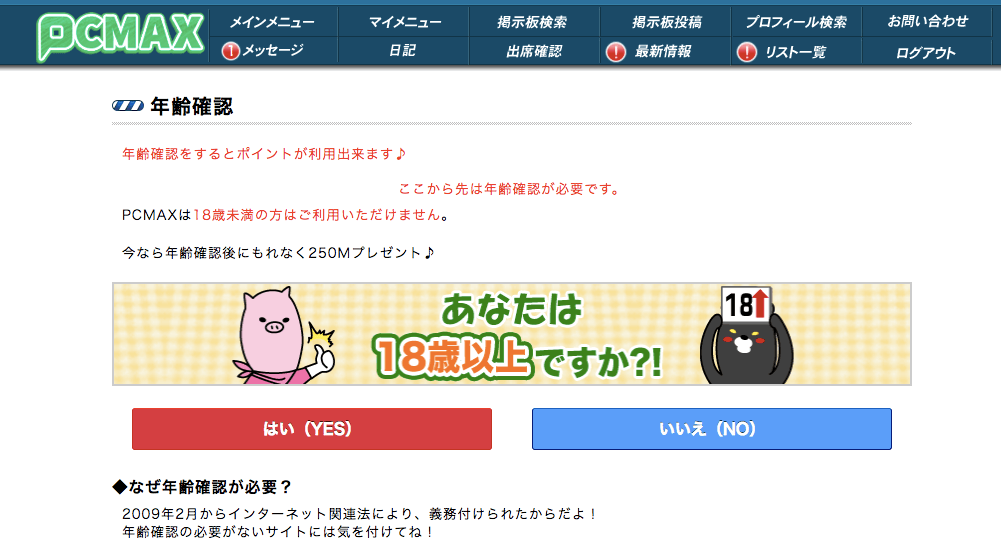Click the PCMAX logo
The width and height of the screenshot is (1001, 548).
[121, 36]
